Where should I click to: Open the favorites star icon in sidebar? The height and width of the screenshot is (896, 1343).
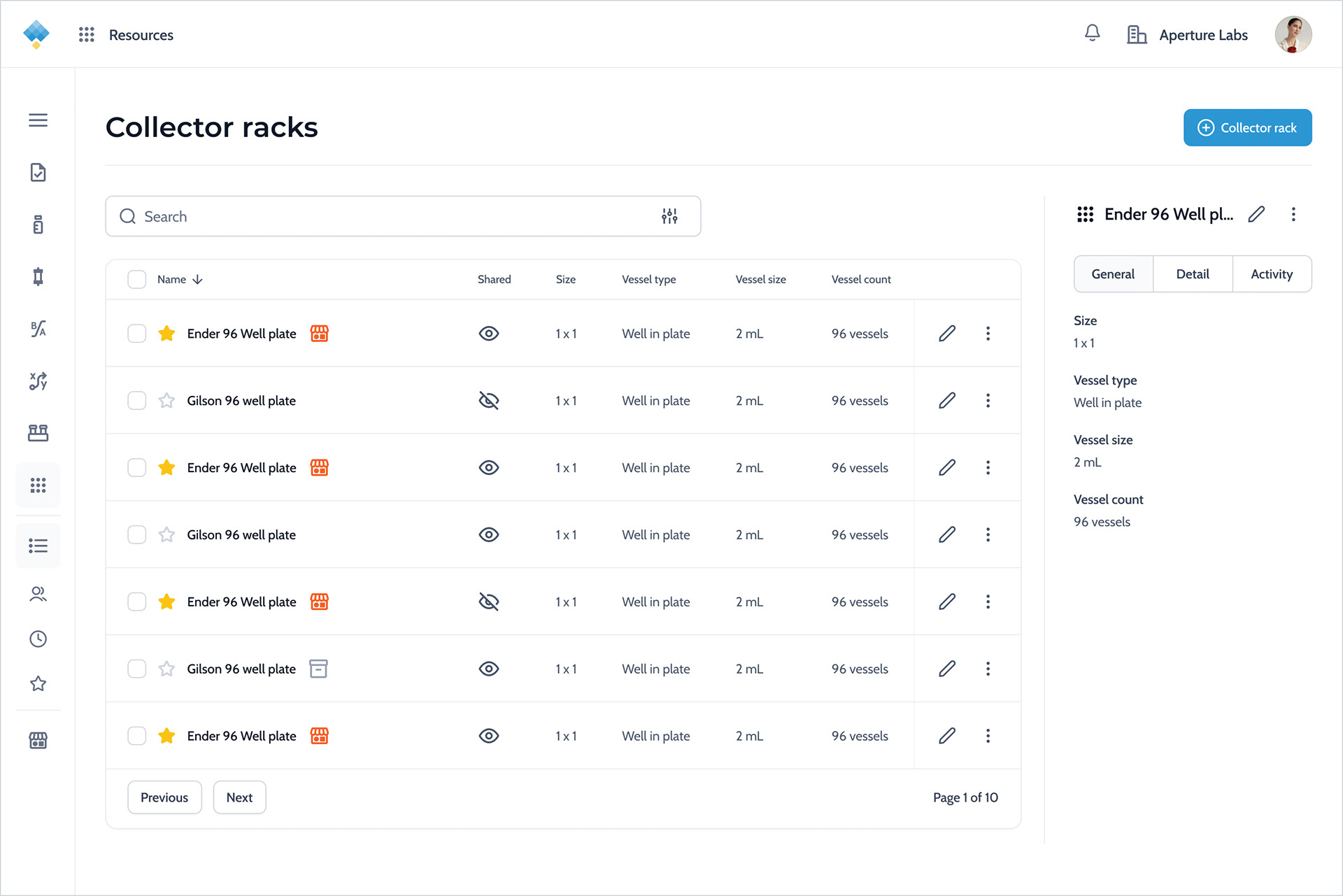[x=38, y=683]
